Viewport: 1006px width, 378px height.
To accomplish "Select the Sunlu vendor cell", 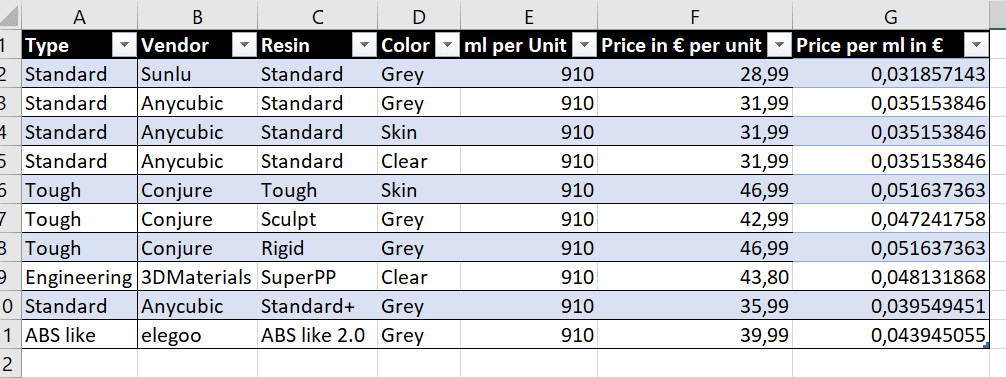I will (198, 74).
